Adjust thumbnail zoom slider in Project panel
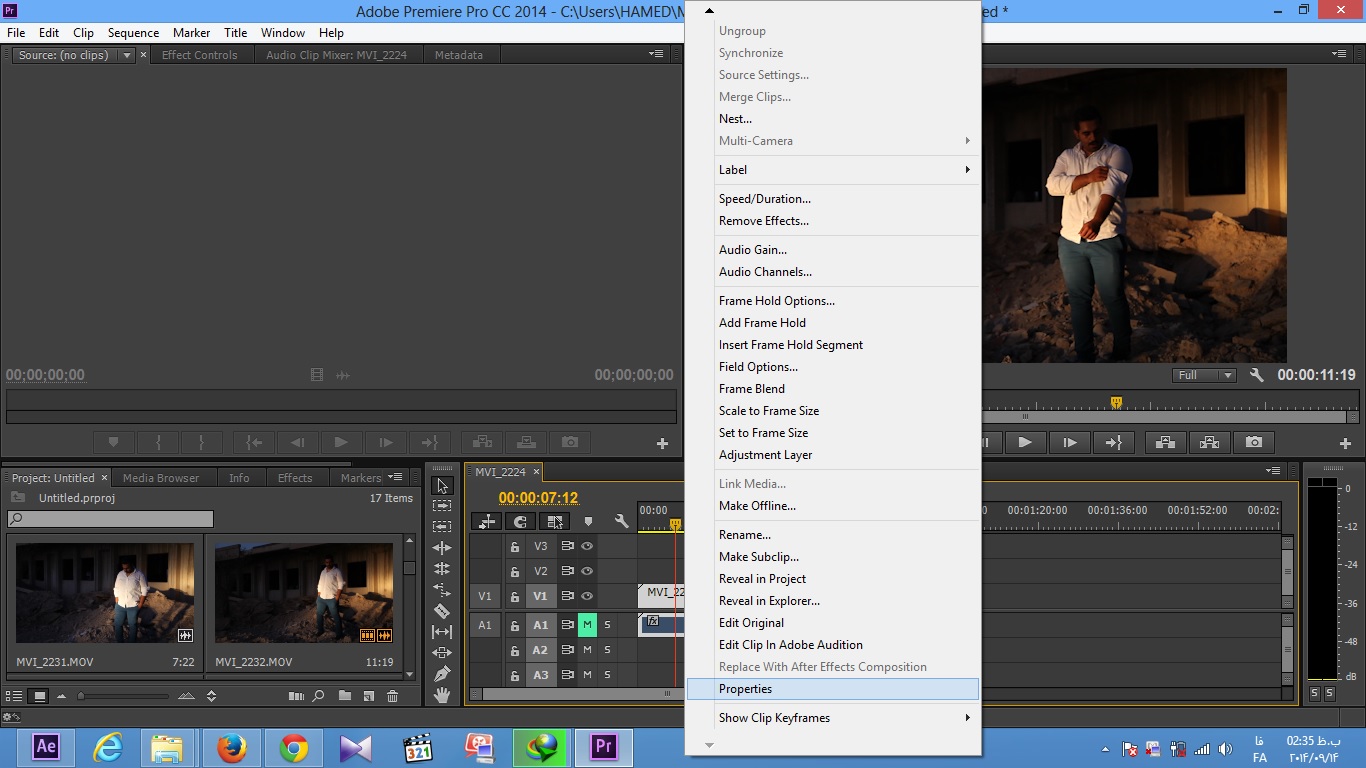 125,696
